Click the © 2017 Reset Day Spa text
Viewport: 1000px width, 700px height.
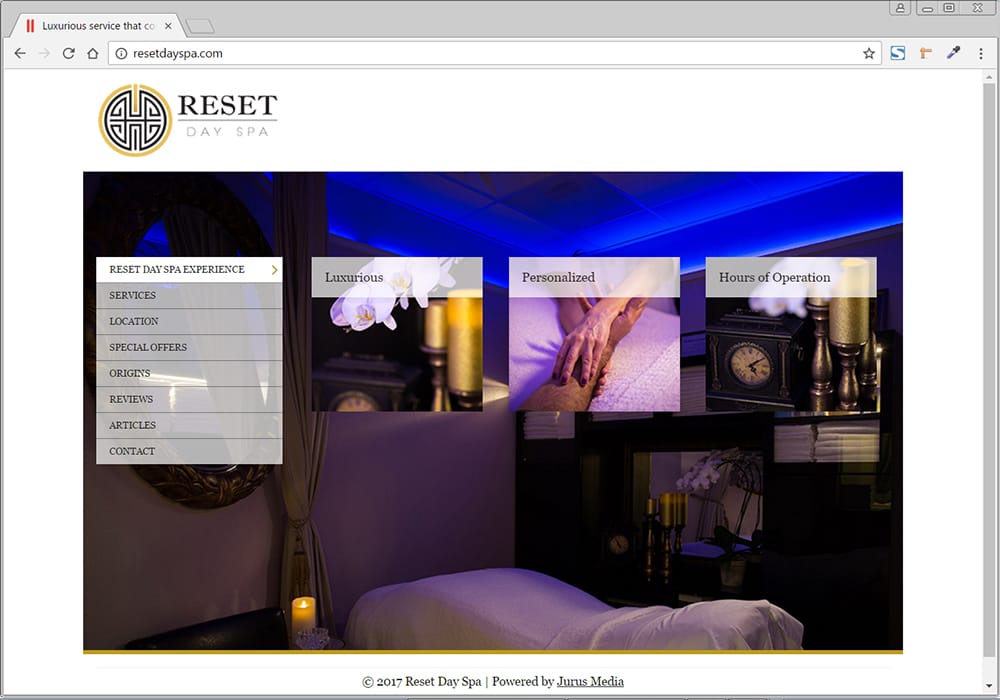pyautogui.click(x=422, y=682)
